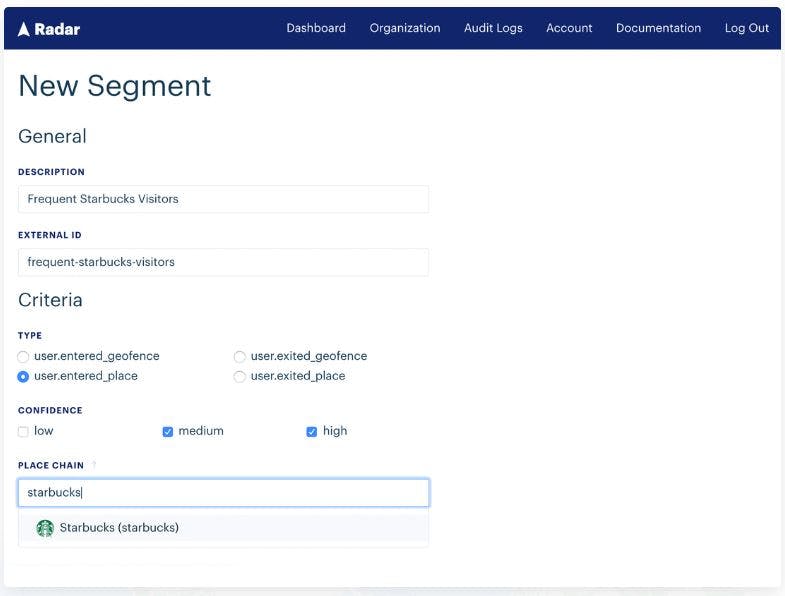The height and width of the screenshot is (596, 785).
Task: Select user.exited_geofence radio button
Action: (x=240, y=357)
